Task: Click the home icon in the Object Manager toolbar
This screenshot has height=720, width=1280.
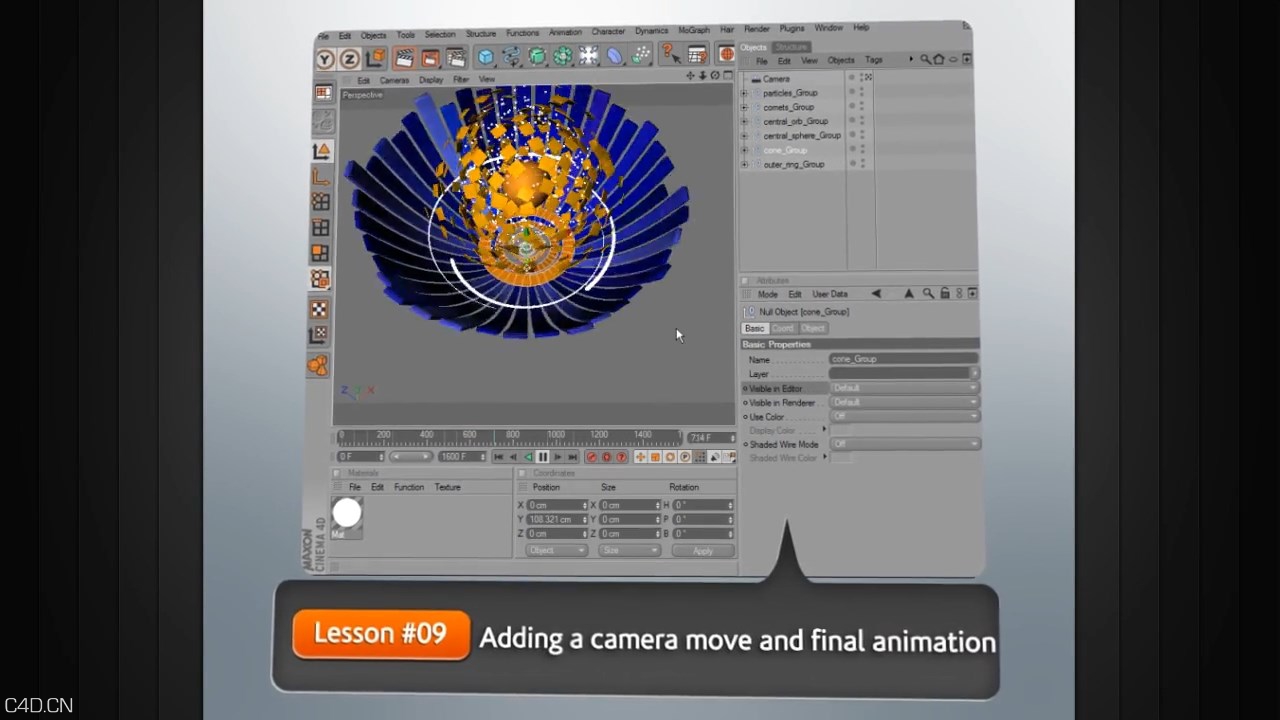Action: pyautogui.click(x=939, y=59)
